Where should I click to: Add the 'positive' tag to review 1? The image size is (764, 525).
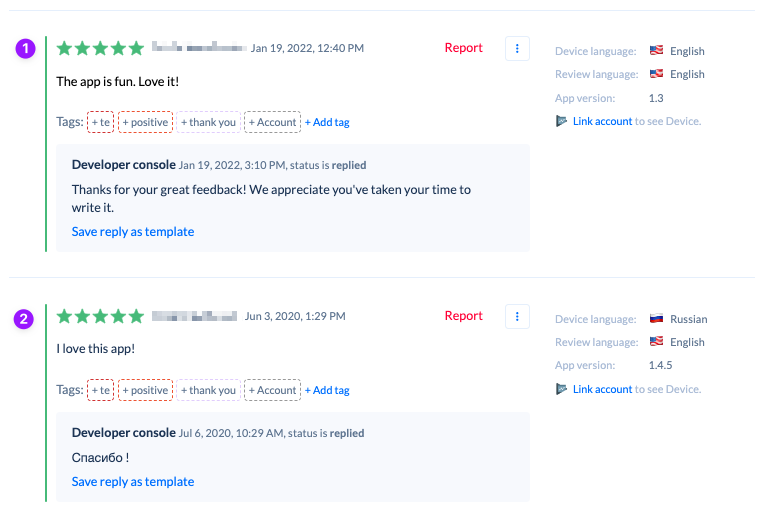pos(146,122)
